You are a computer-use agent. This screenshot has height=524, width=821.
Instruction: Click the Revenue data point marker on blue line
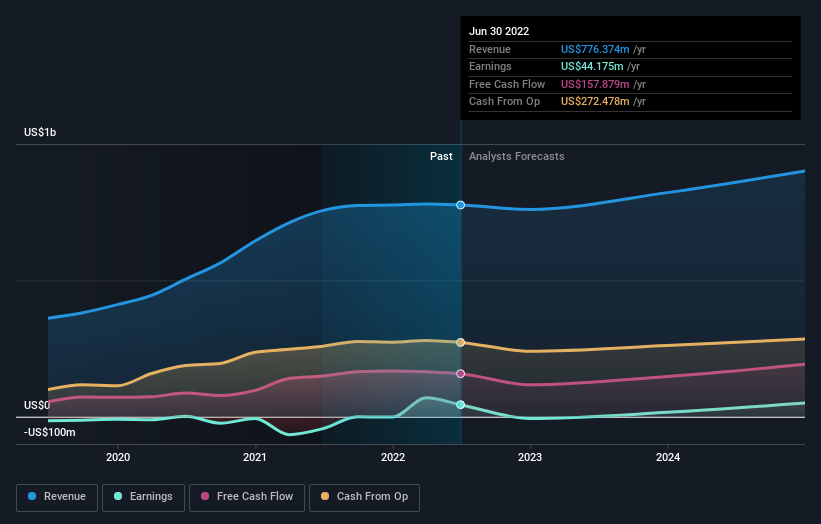460,205
